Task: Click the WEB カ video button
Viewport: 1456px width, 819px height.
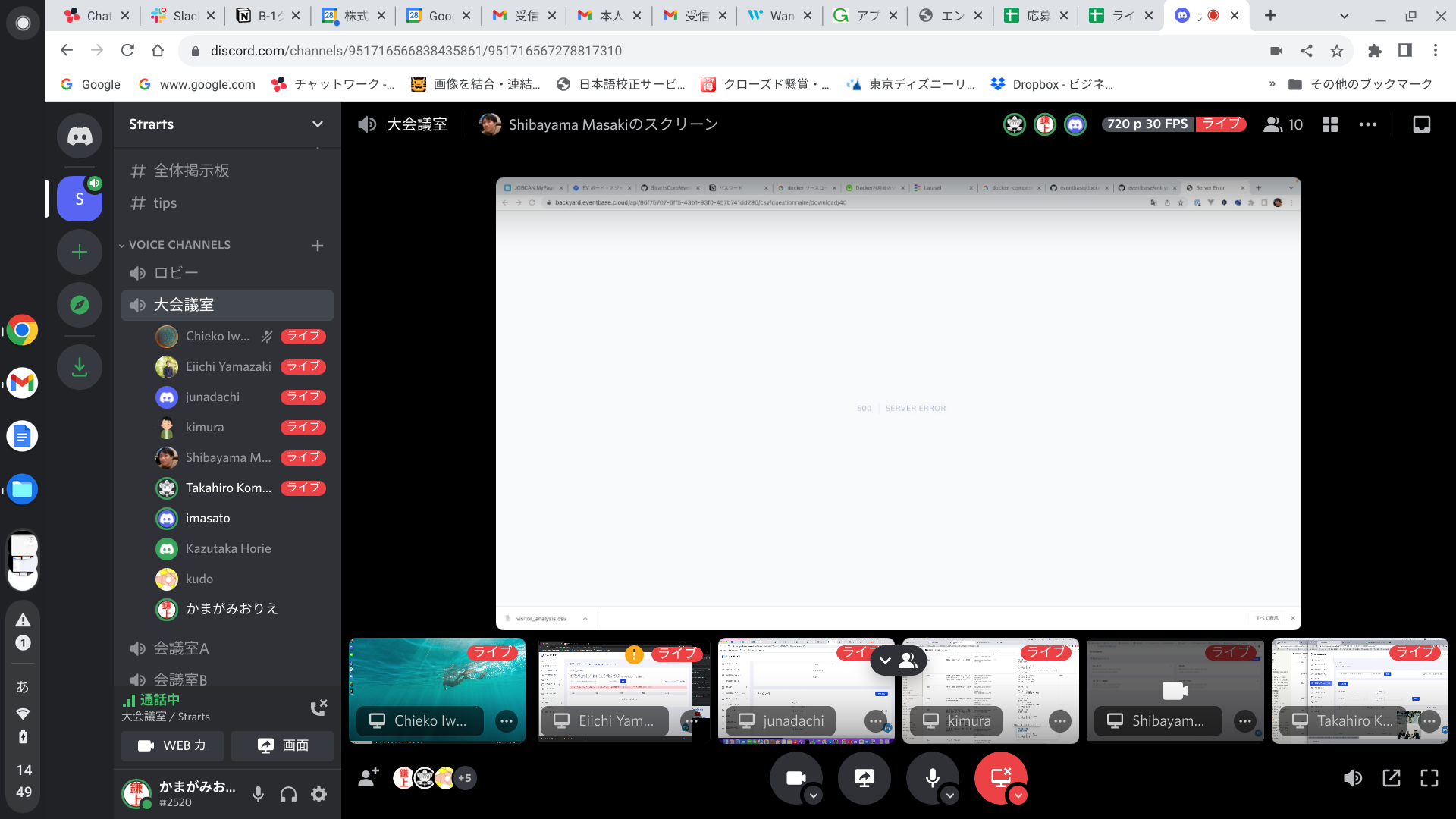Action: pos(173,745)
